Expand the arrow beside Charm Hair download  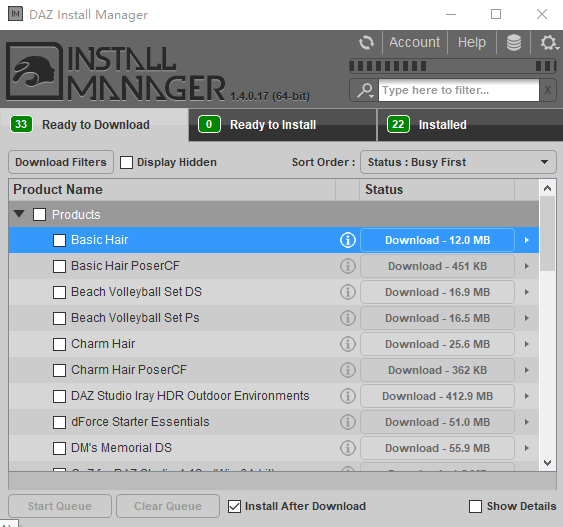click(527, 344)
